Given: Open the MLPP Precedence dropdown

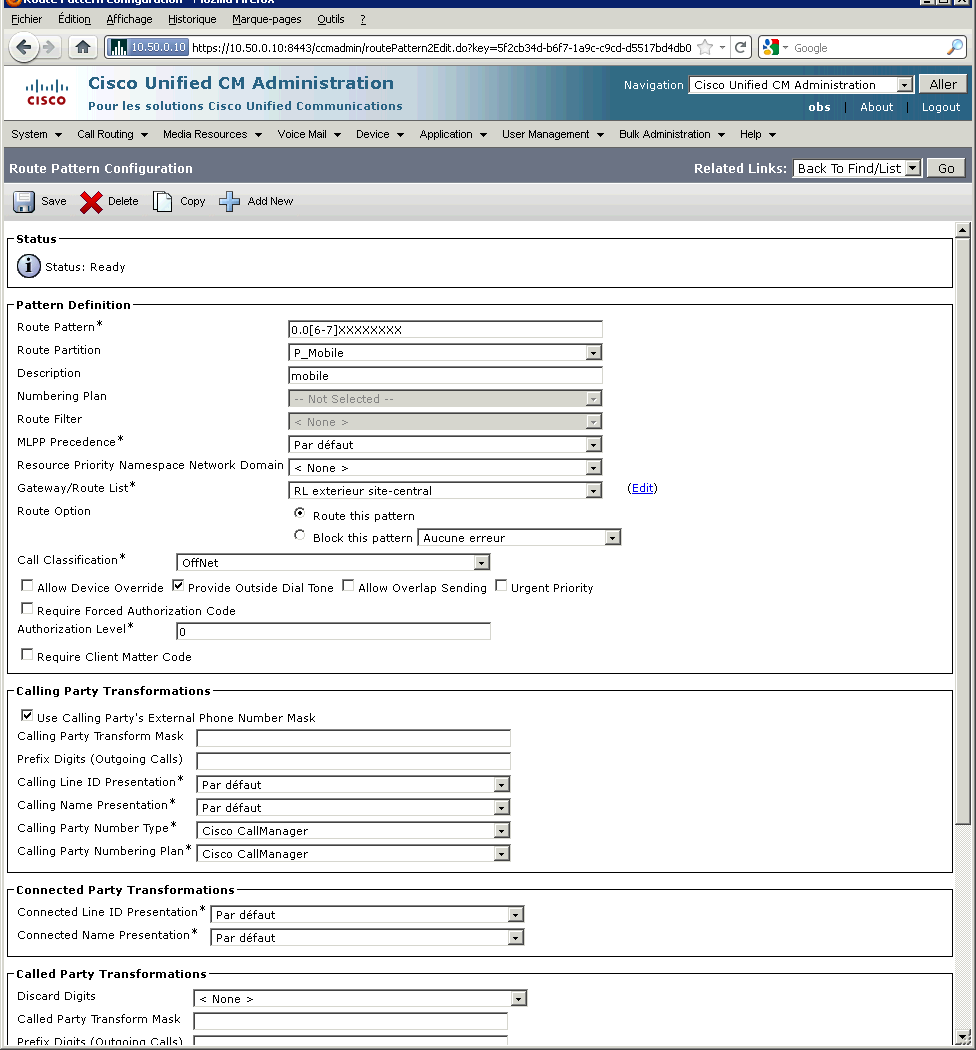Looking at the screenshot, I should 445,445.
